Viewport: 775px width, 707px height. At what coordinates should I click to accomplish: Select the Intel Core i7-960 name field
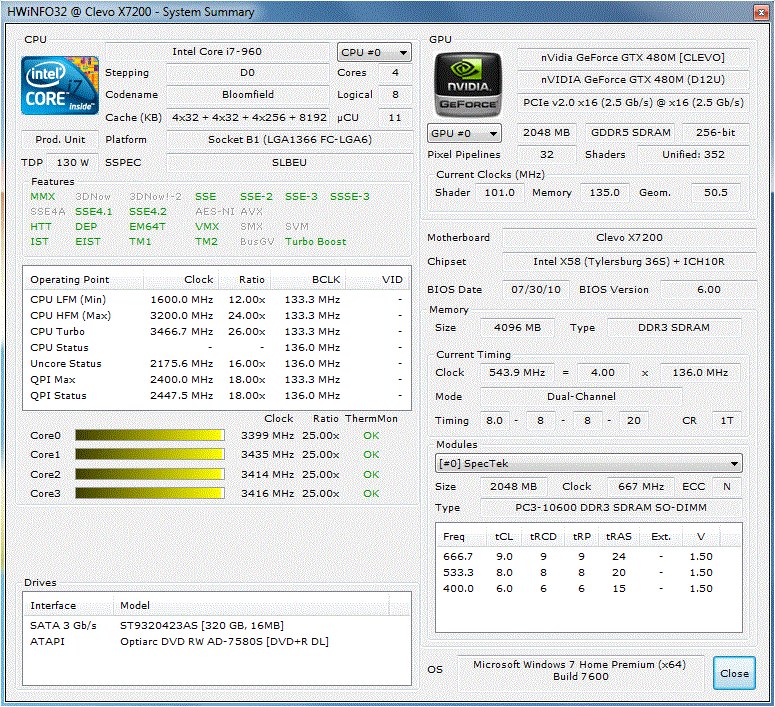coord(217,51)
